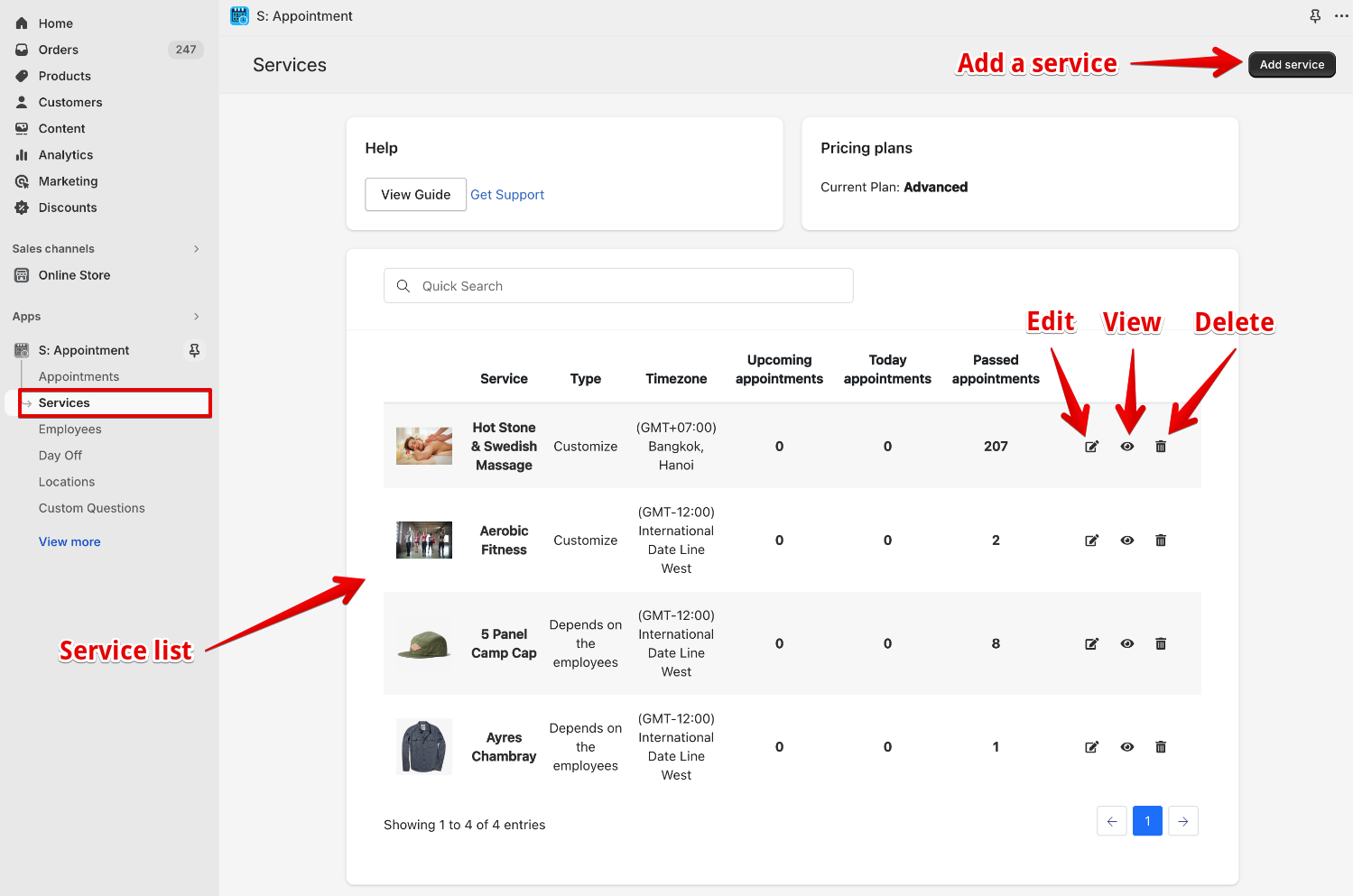
Task: Edit the Ayres Chambray service
Action: (1091, 747)
